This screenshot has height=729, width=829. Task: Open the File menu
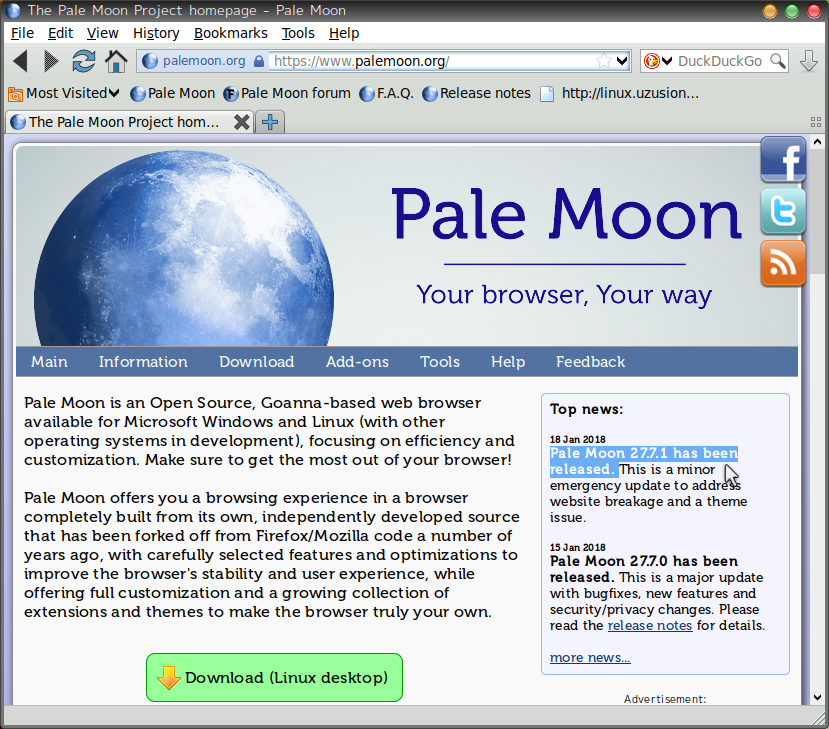22,33
